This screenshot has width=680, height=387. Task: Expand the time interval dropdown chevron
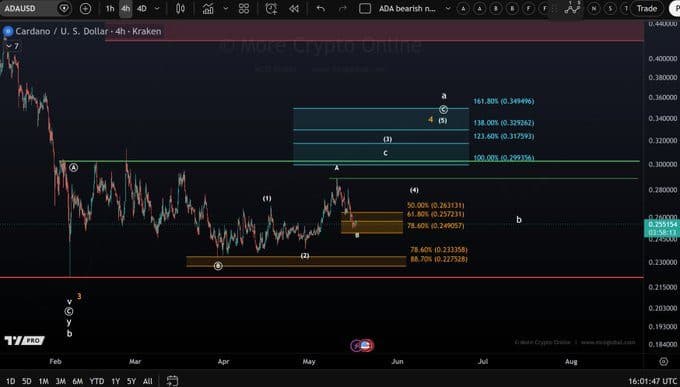pos(157,9)
